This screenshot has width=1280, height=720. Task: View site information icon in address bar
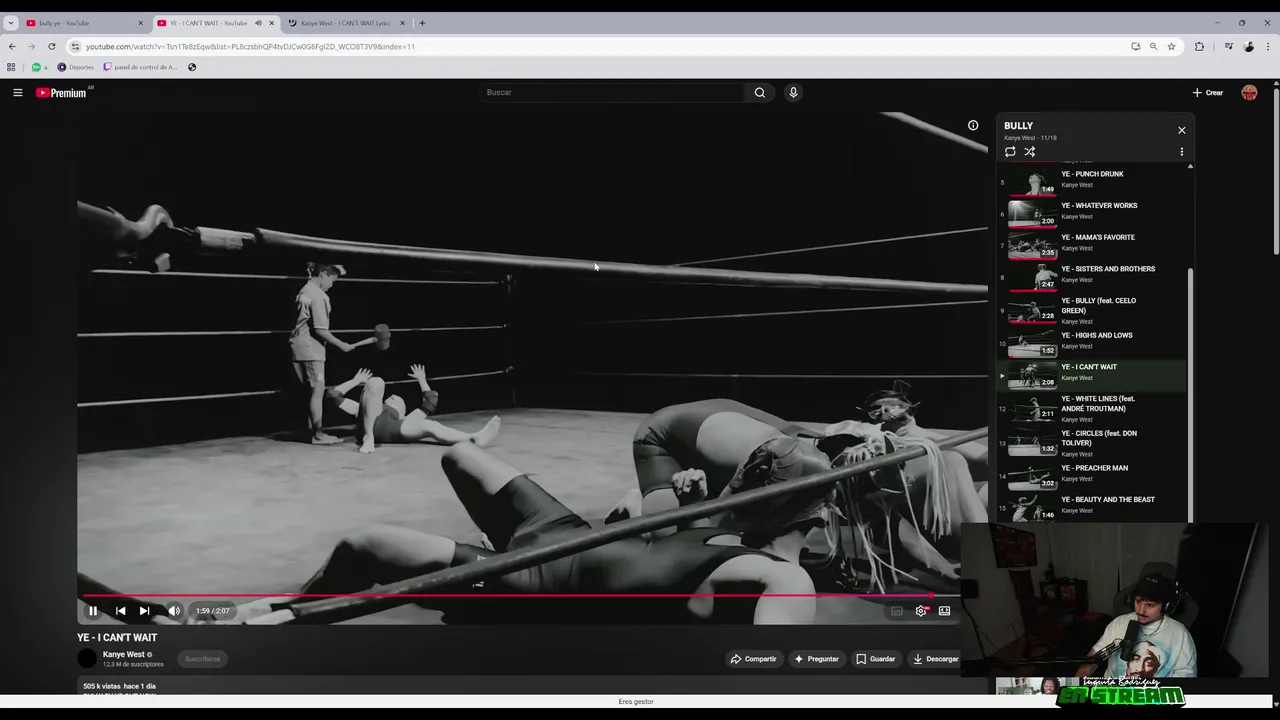75,46
